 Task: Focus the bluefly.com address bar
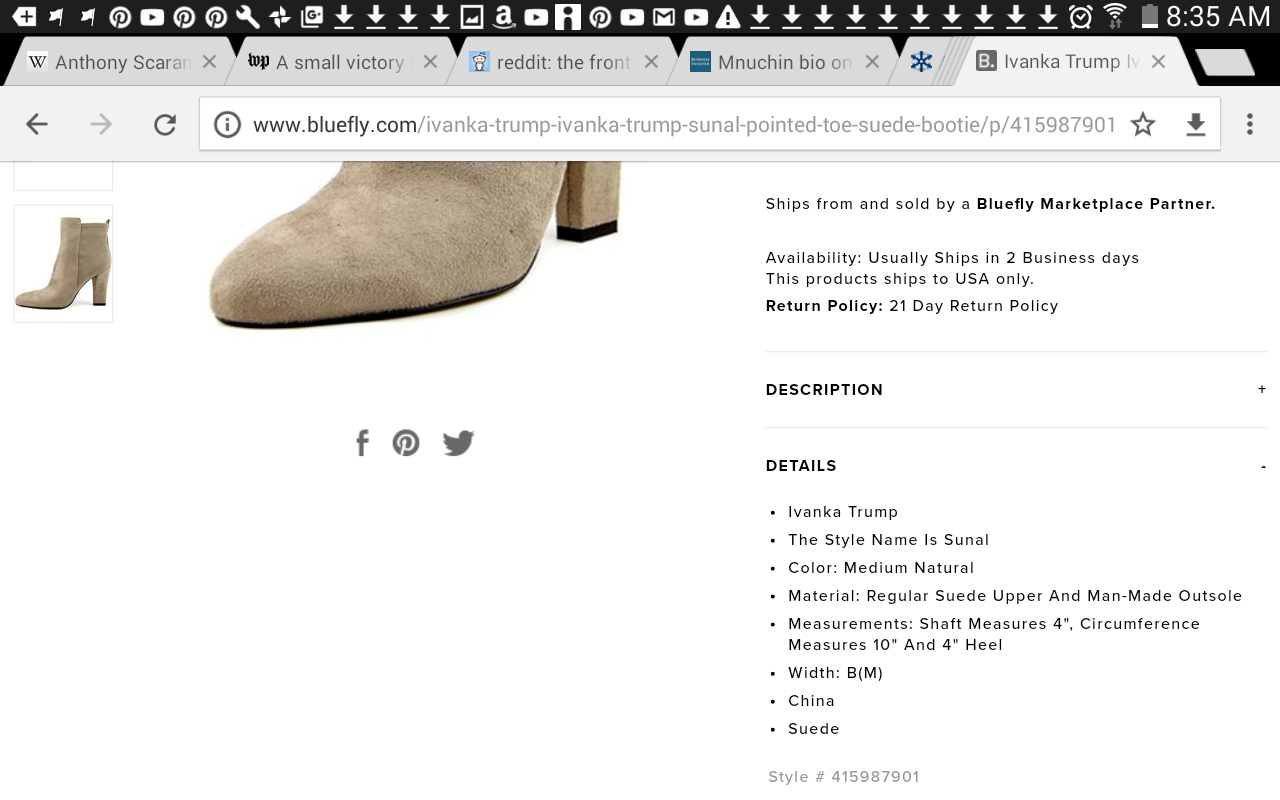(x=684, y=125)
